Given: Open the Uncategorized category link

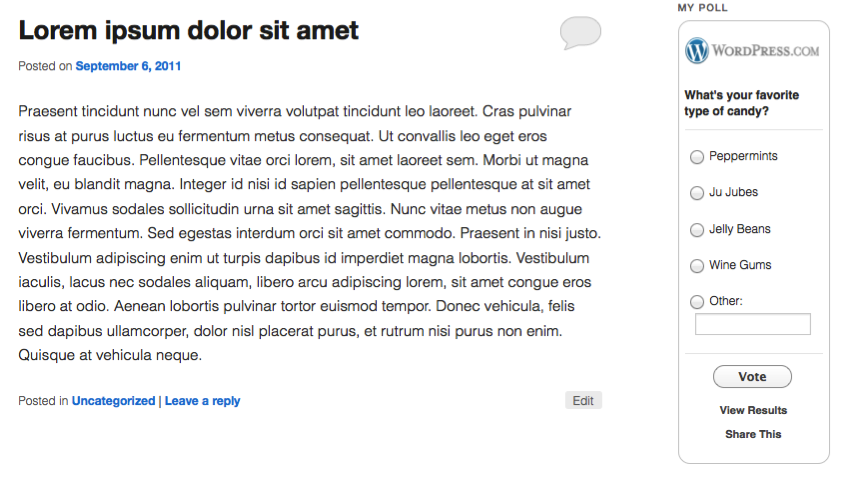Looking at the screenshot, I should [x=113, y=401].
